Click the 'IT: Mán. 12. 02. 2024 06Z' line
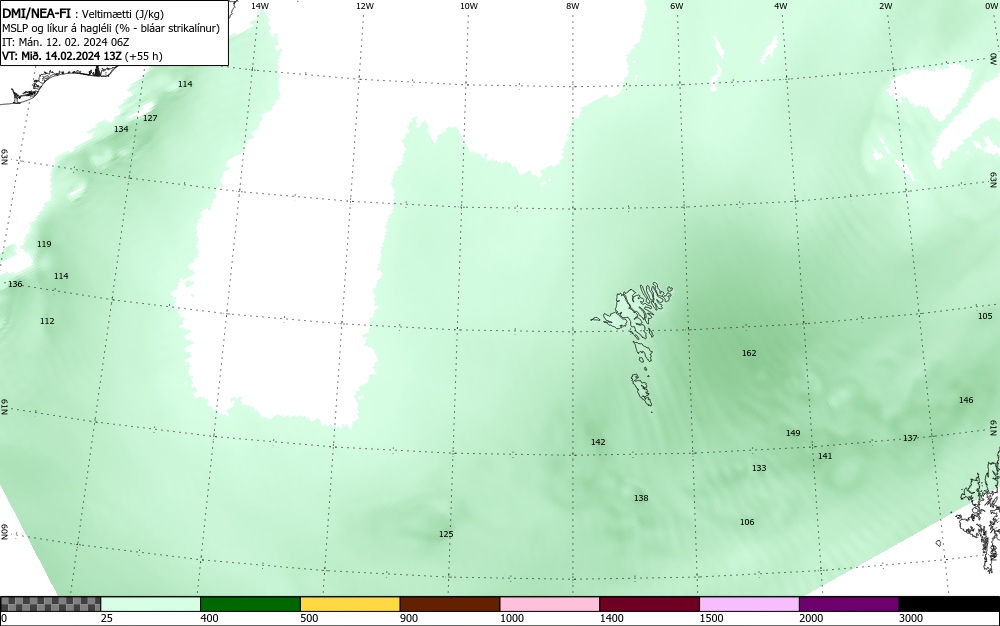The image size is (1000, 626). tap(66, 42)
